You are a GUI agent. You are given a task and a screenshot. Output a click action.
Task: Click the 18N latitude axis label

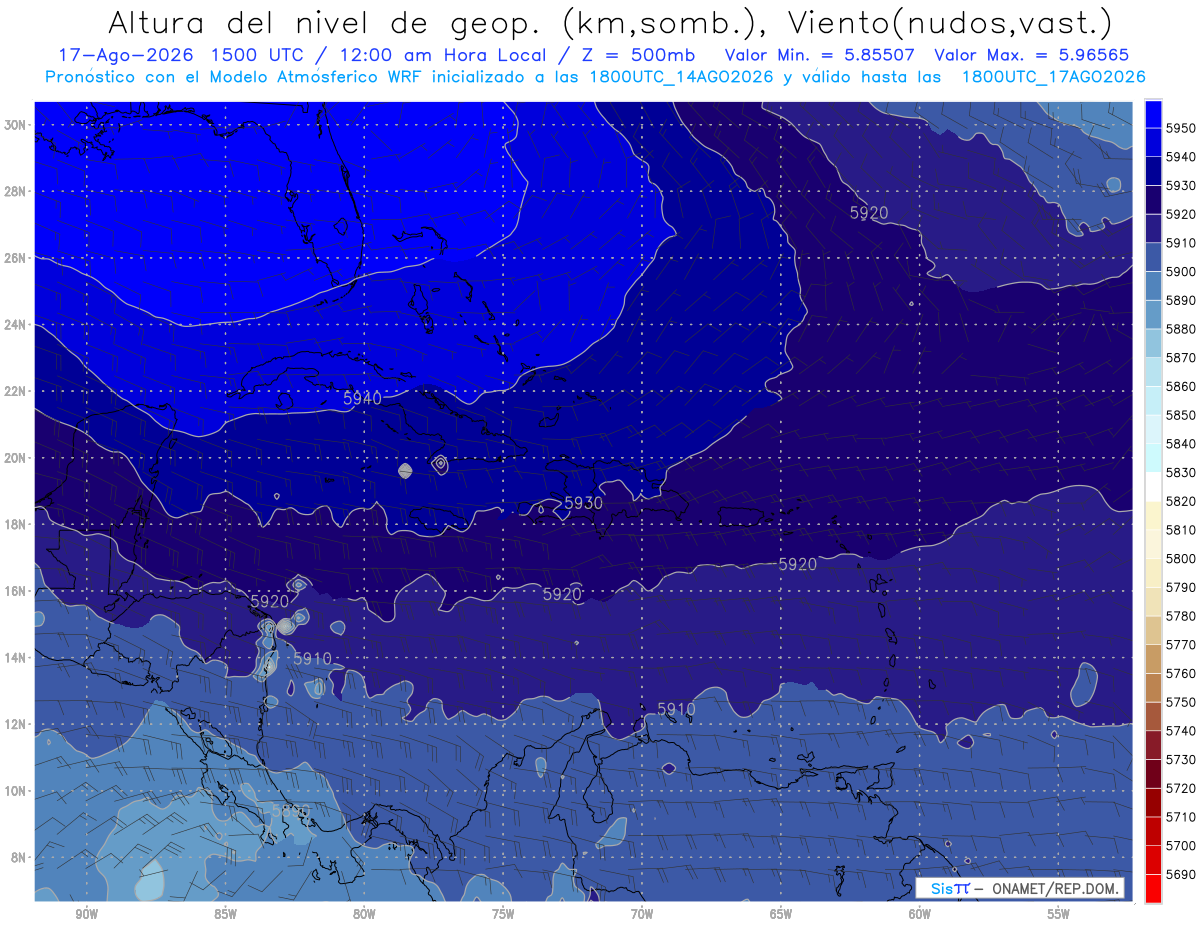coord(16,524)
